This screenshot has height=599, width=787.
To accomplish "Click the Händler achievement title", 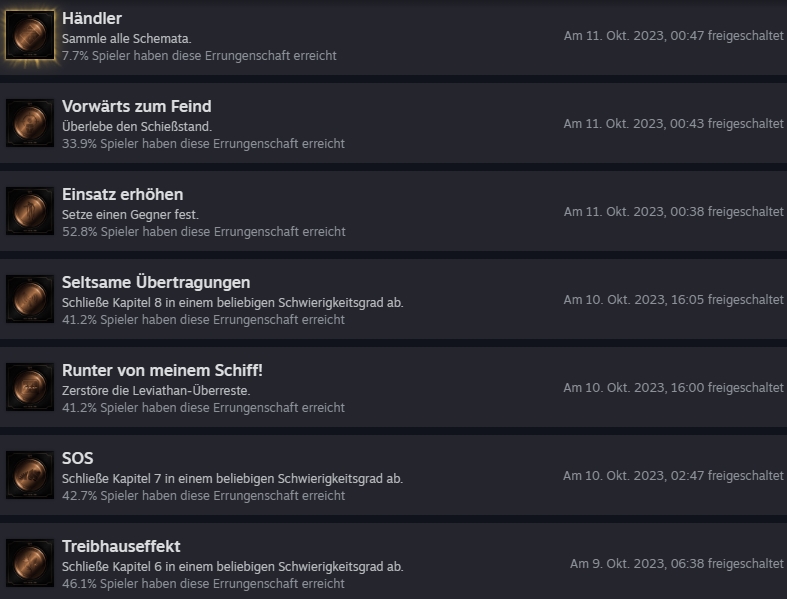I will point(92,19).
